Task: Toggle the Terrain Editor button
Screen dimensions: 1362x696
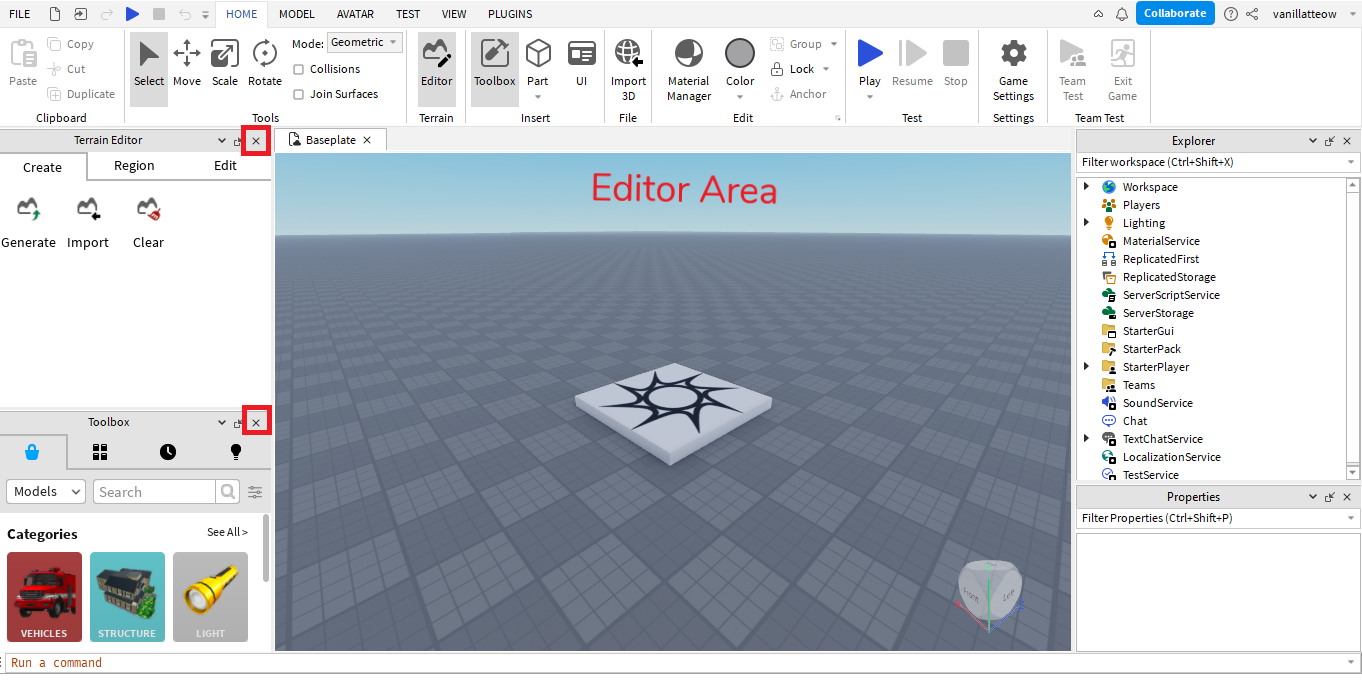Action: (436, 63)
